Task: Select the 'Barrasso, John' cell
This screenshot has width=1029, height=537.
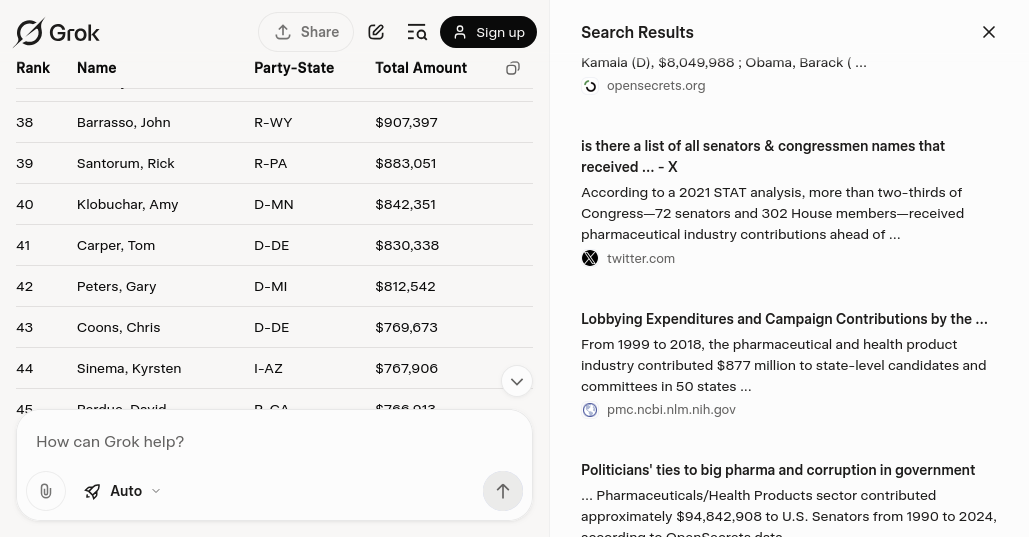Action: 123,123
